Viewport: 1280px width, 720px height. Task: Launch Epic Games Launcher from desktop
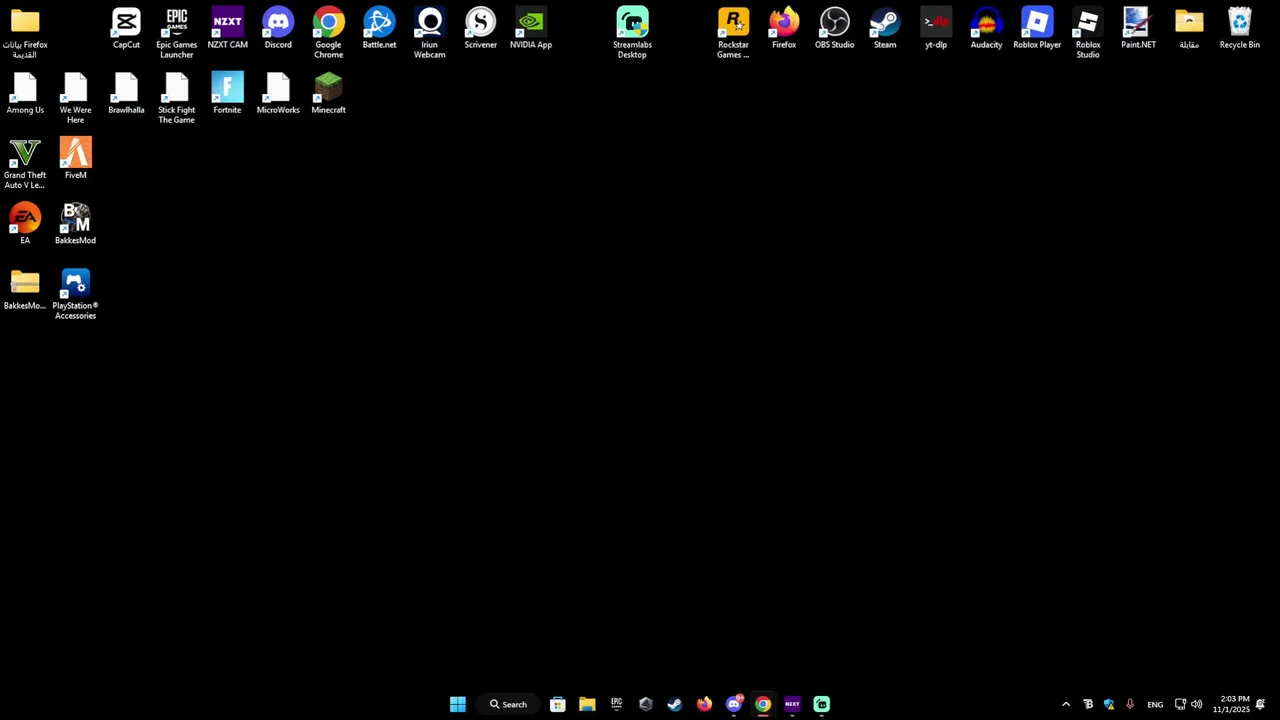[x=177, y=33]
